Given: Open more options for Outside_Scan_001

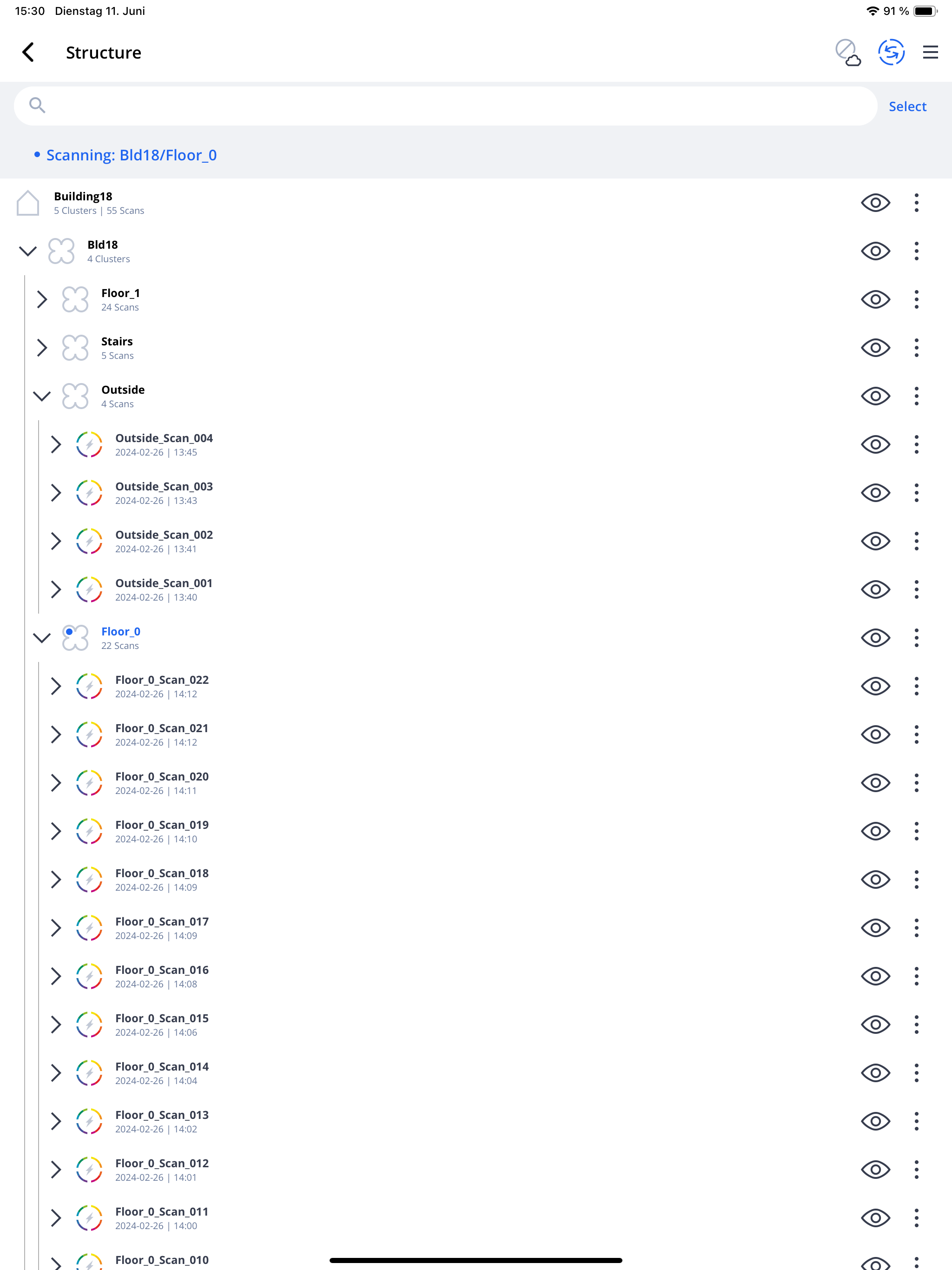Looking at the screenshot, I should (916, 589).
